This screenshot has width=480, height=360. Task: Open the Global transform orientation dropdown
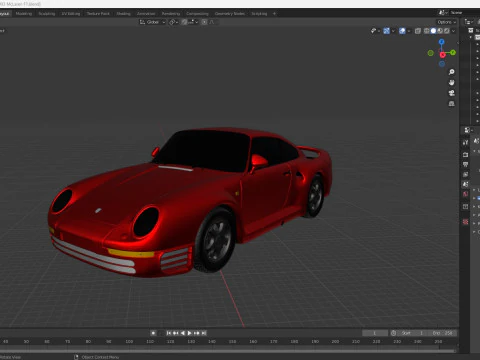click(152, 22)
